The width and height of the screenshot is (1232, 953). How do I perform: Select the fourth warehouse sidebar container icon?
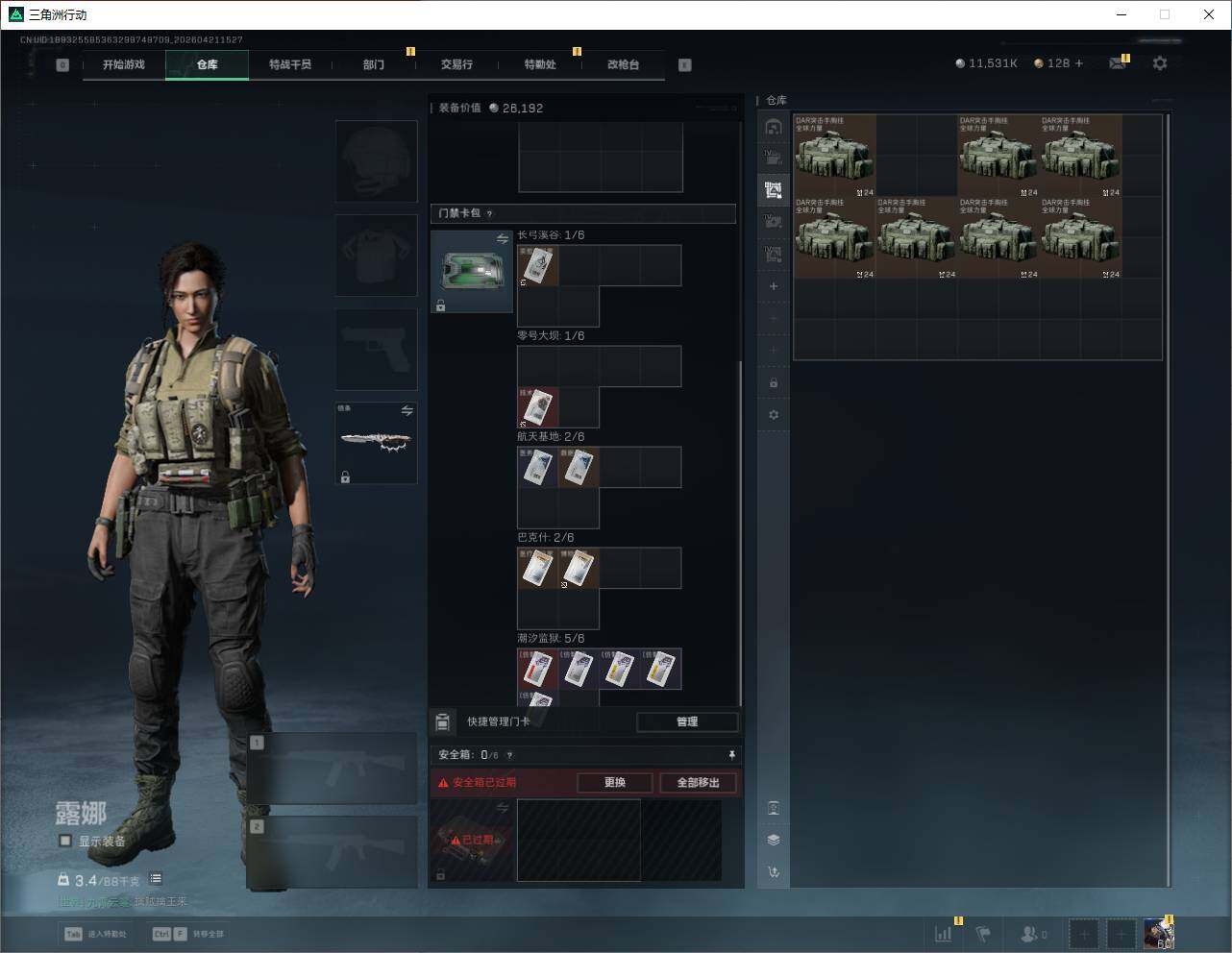(774, 222)
